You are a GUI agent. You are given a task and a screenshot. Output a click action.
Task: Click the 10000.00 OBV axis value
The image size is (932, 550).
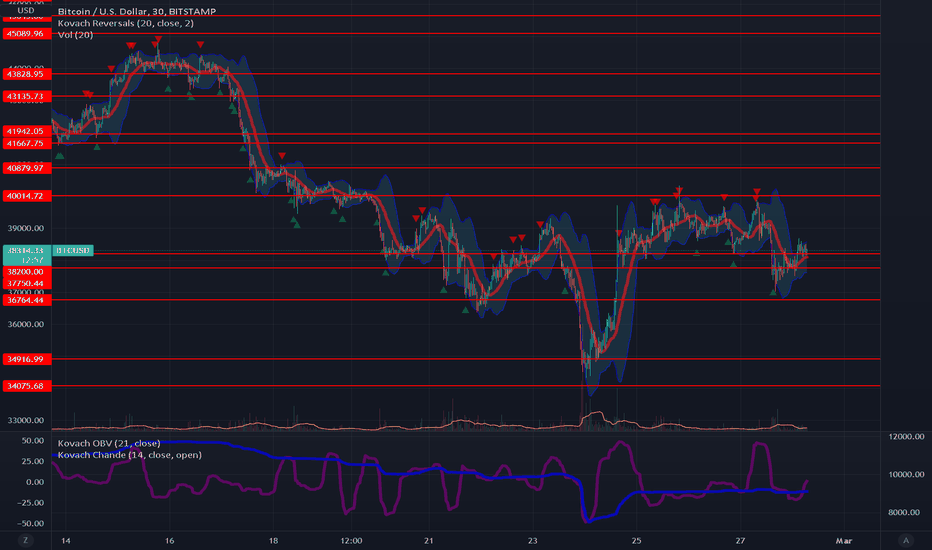coord(906,474)
